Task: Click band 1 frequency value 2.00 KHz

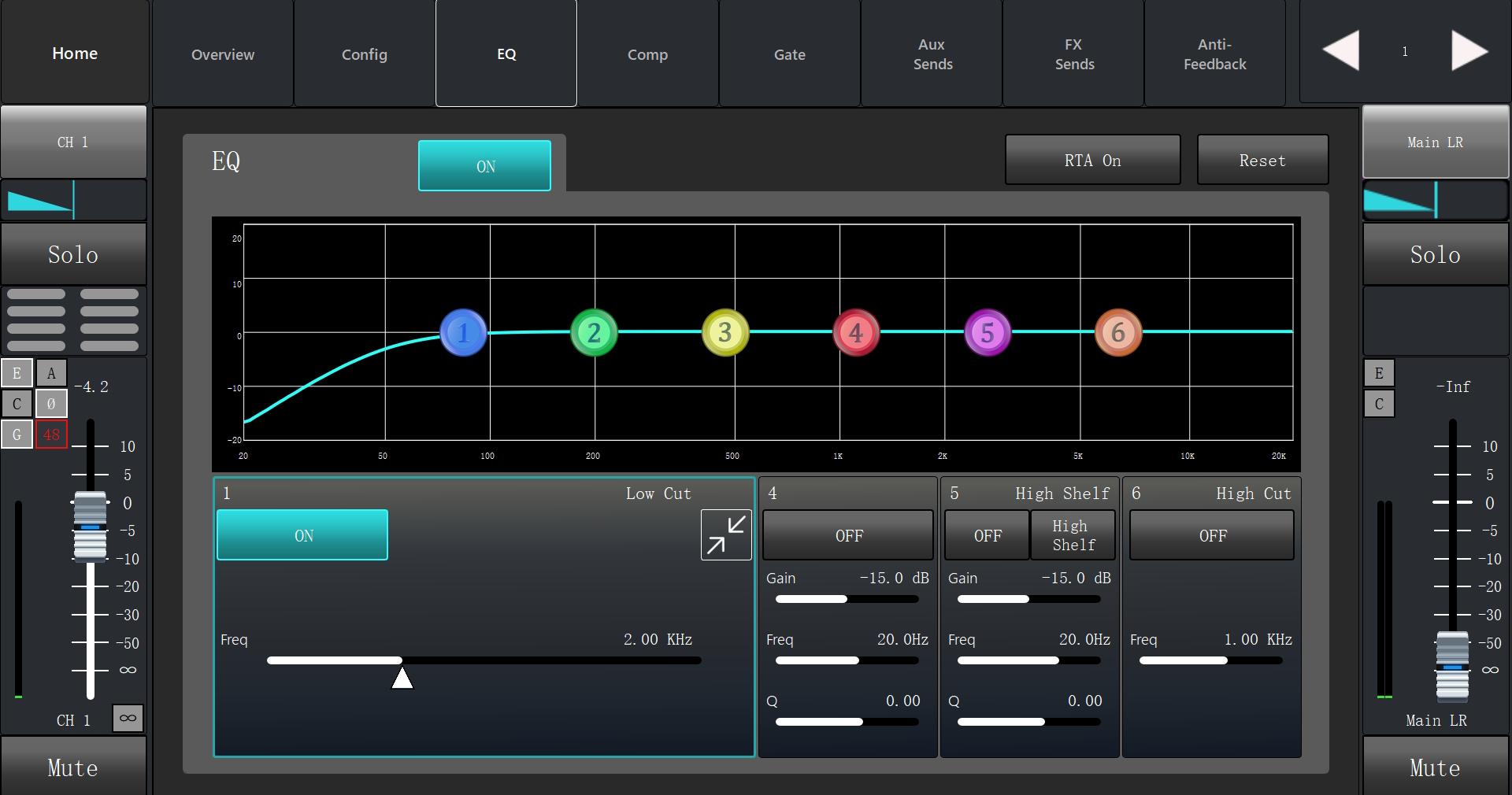Action: pyautogui.click(x=658, y=639)
